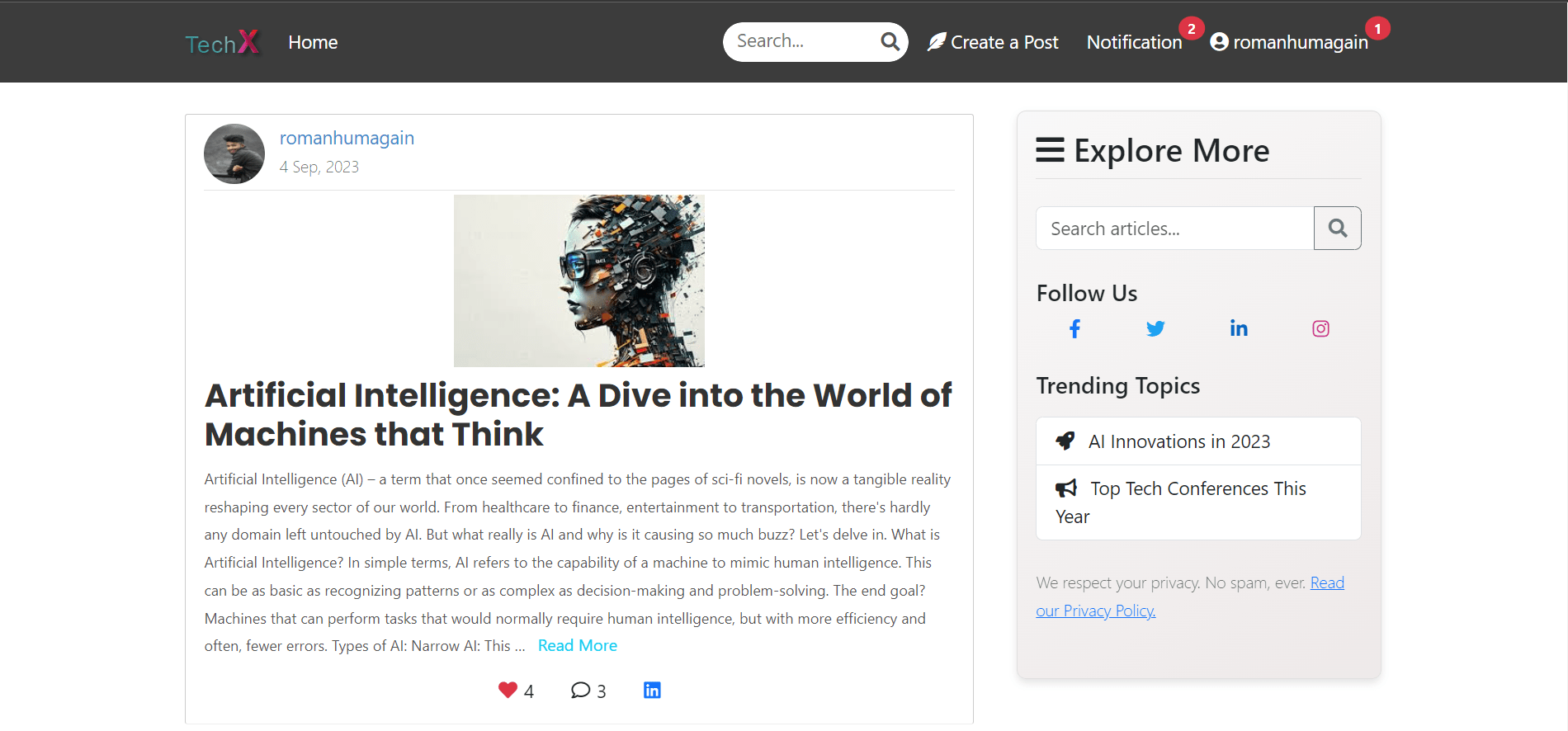Open the LinkedIn follow link in sidebar
The image size is (1568, 731).
1239,328
